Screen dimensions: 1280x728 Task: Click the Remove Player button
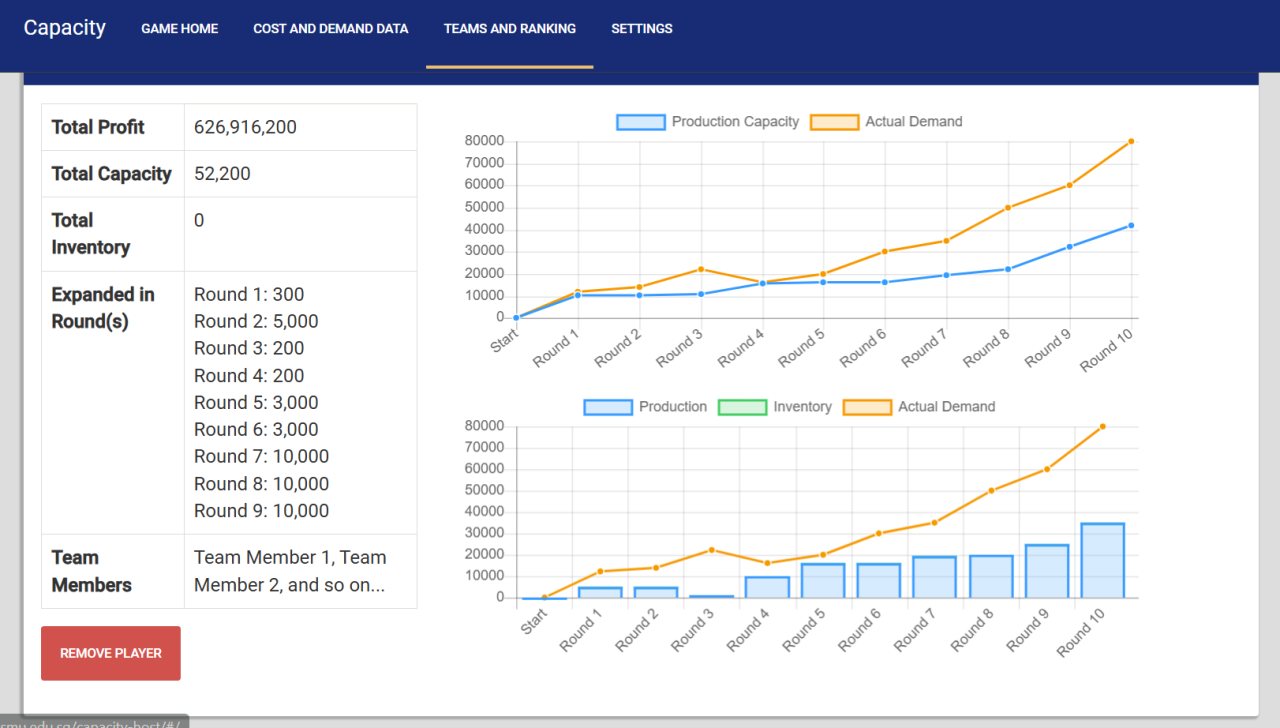[111, 653]
